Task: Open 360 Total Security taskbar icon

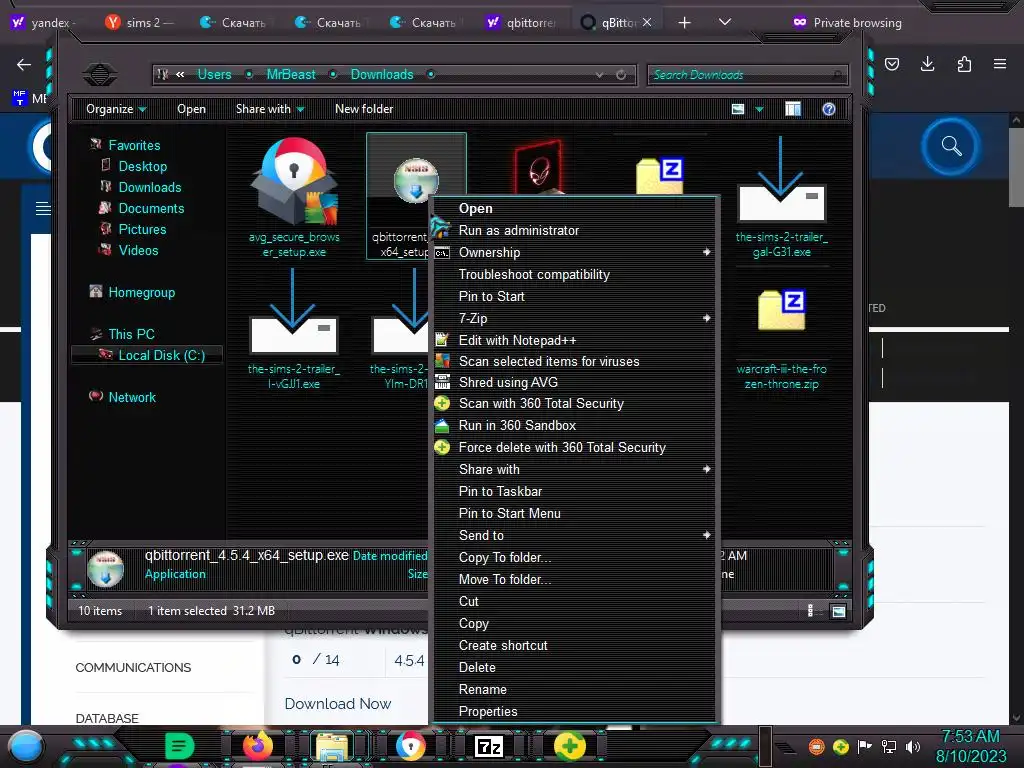Action: click(x=569, y=746)
